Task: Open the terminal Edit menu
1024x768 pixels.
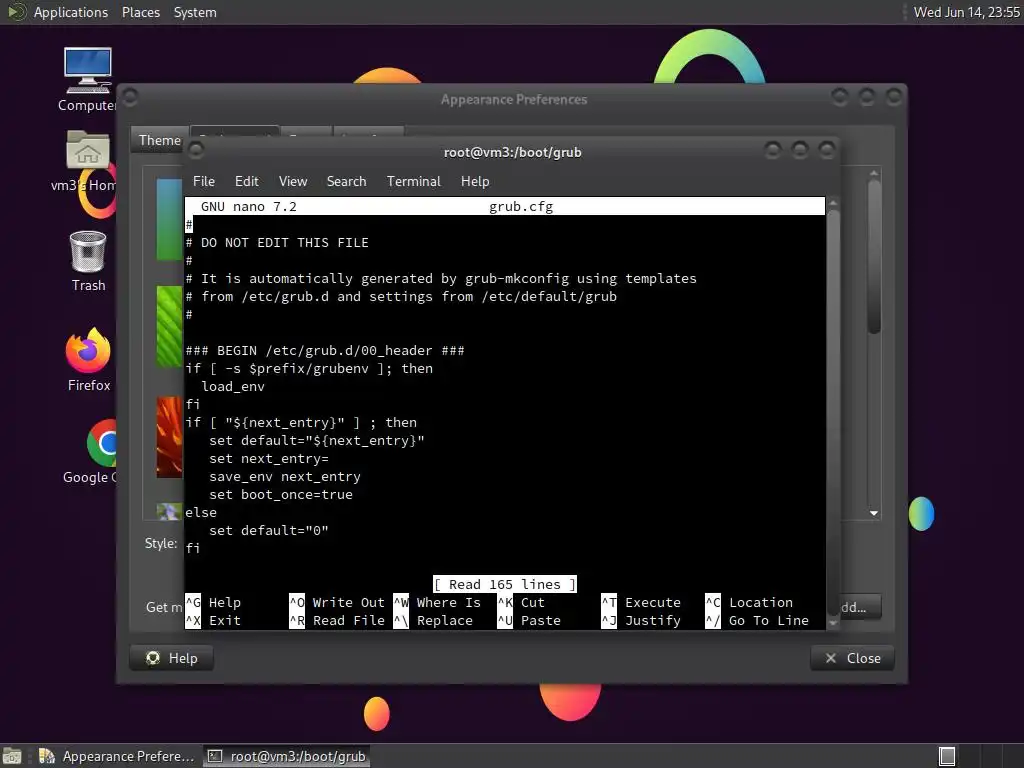Action: point(246,181)
